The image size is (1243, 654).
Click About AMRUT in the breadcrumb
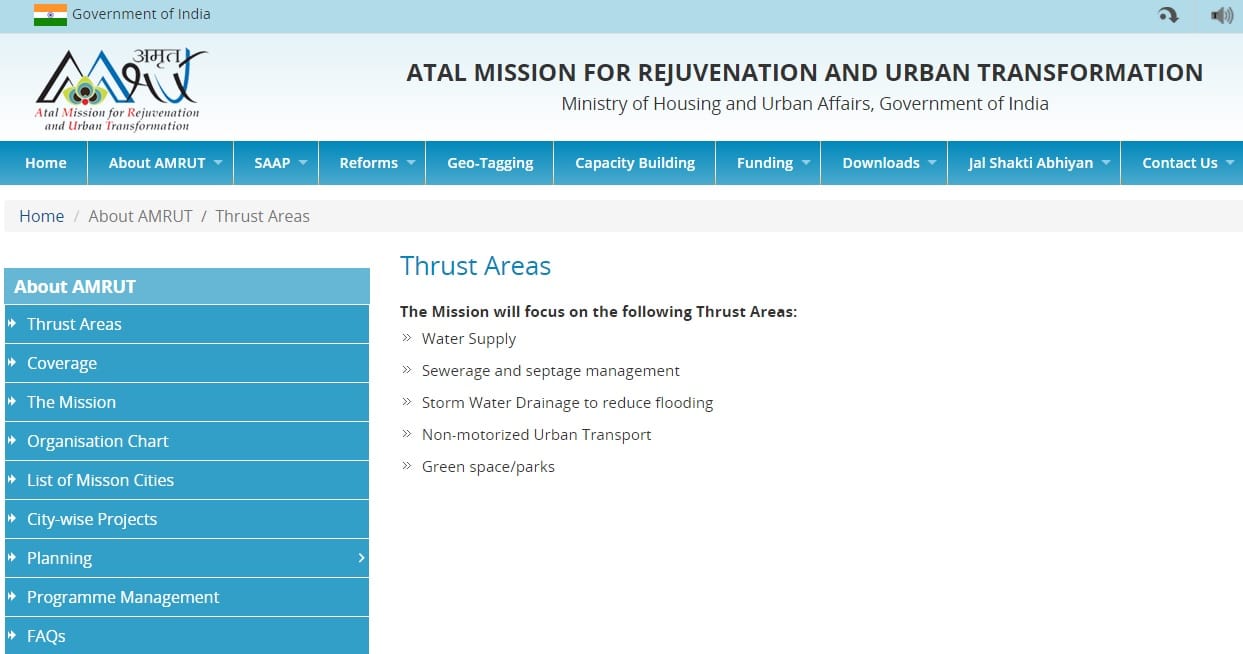[140, 216]
